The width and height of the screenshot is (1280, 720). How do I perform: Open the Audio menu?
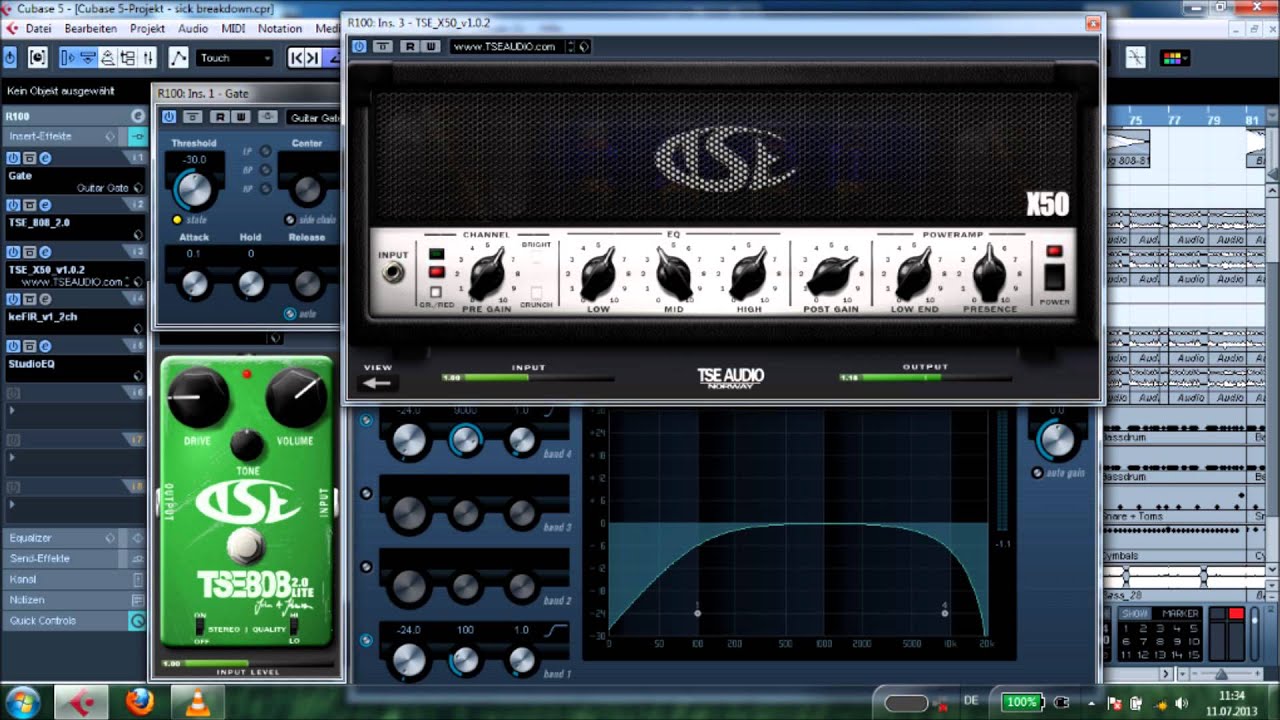[193, 28]
